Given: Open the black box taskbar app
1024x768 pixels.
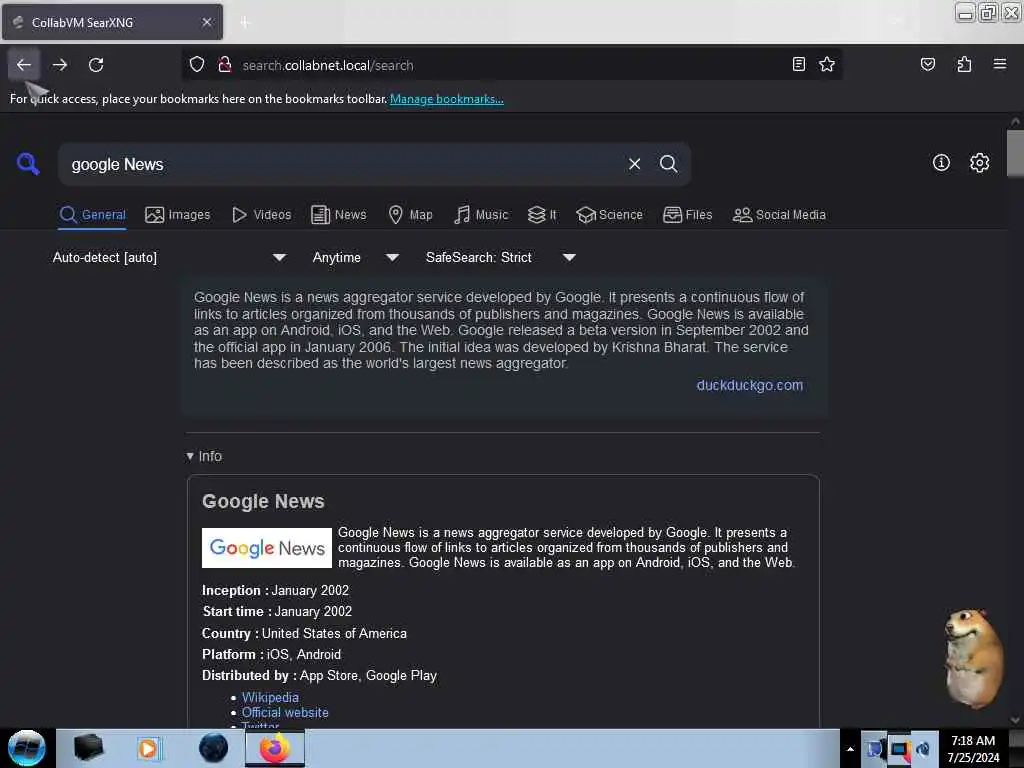Looking at the screenshot, I should 88,748.
